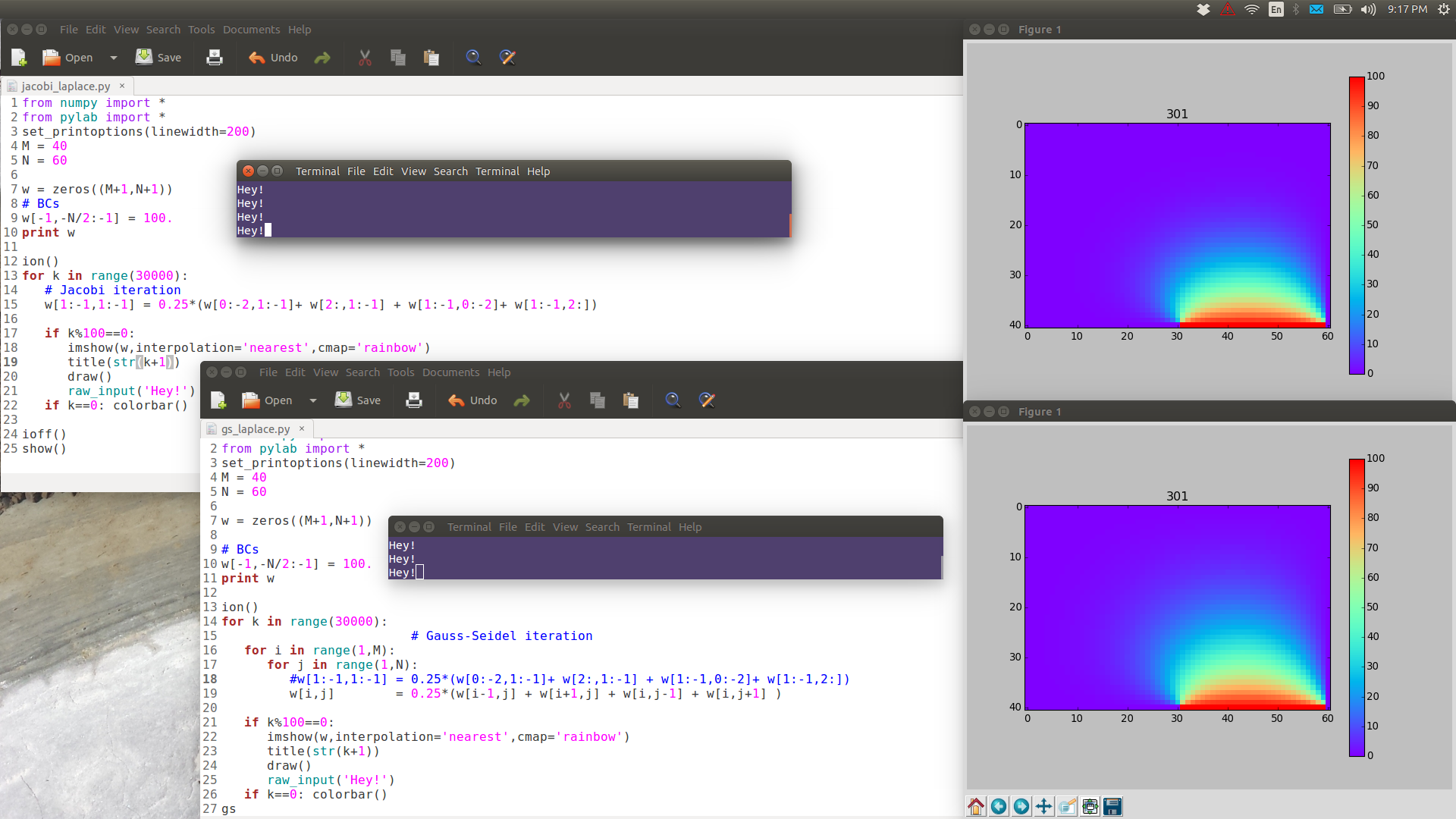
Task: Open Search menu in lower gedit window
Action: click(362, 372)
